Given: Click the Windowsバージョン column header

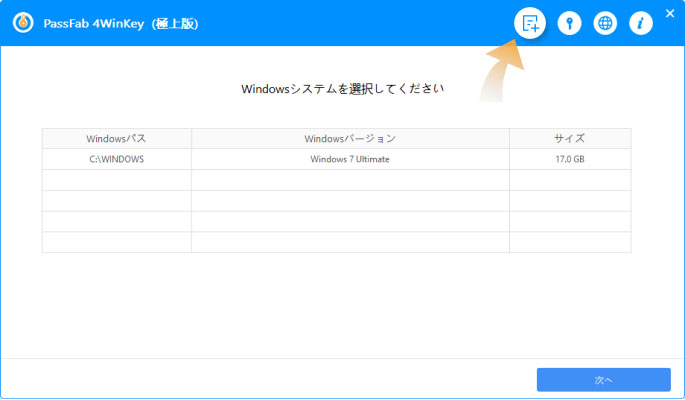Looking at the screenshot, I should coord(350,138).
